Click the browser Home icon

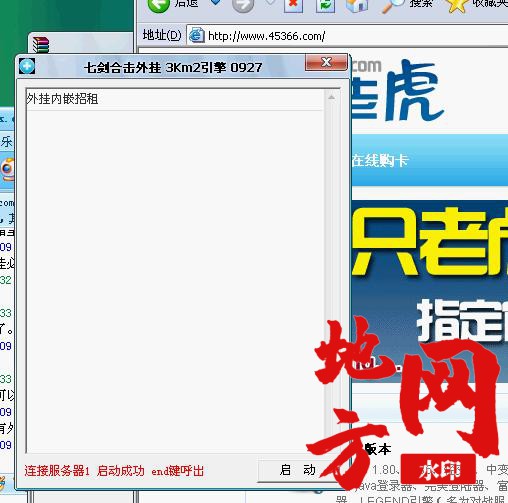(x=357, y=5)
